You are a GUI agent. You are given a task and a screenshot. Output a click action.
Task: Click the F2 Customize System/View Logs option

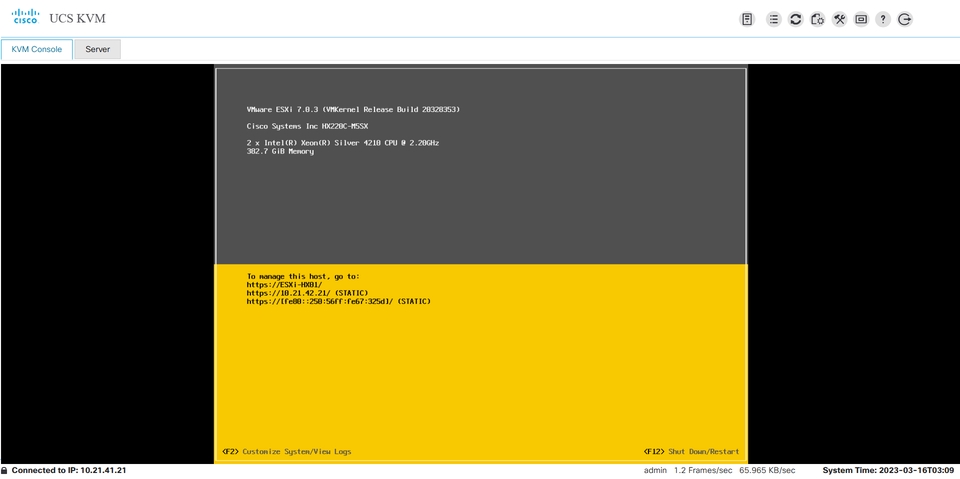point(287,451)
